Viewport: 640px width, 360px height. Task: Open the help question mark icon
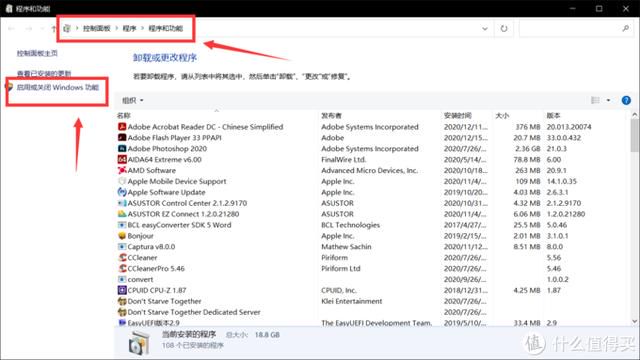626,100
